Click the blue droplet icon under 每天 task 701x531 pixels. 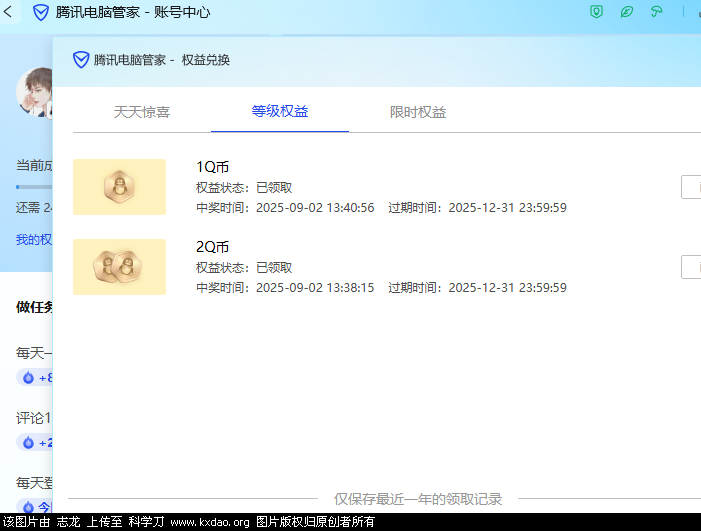[28, 378]
